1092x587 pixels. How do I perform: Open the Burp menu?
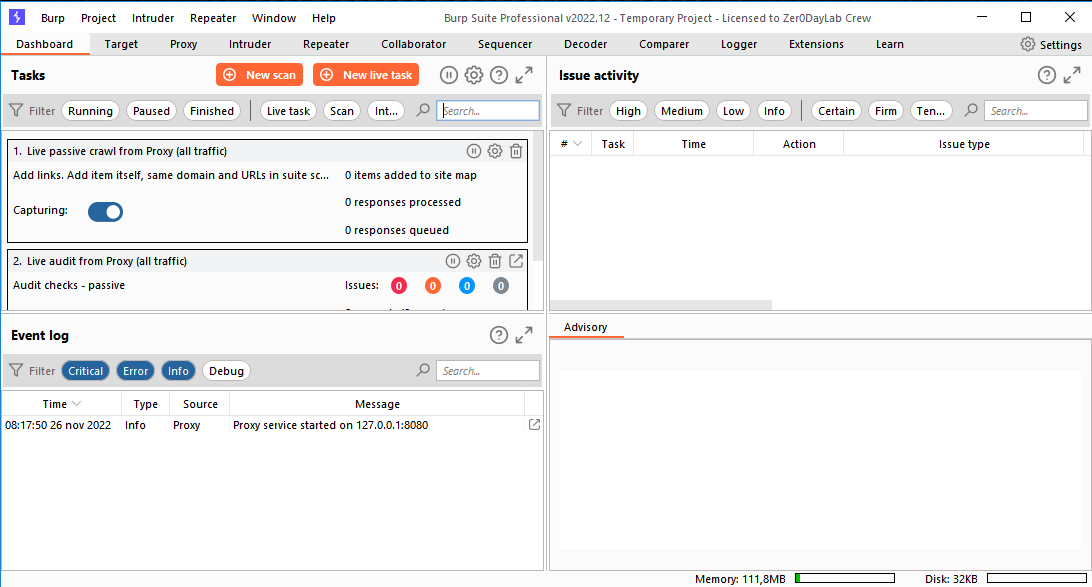tap(53, 18)
